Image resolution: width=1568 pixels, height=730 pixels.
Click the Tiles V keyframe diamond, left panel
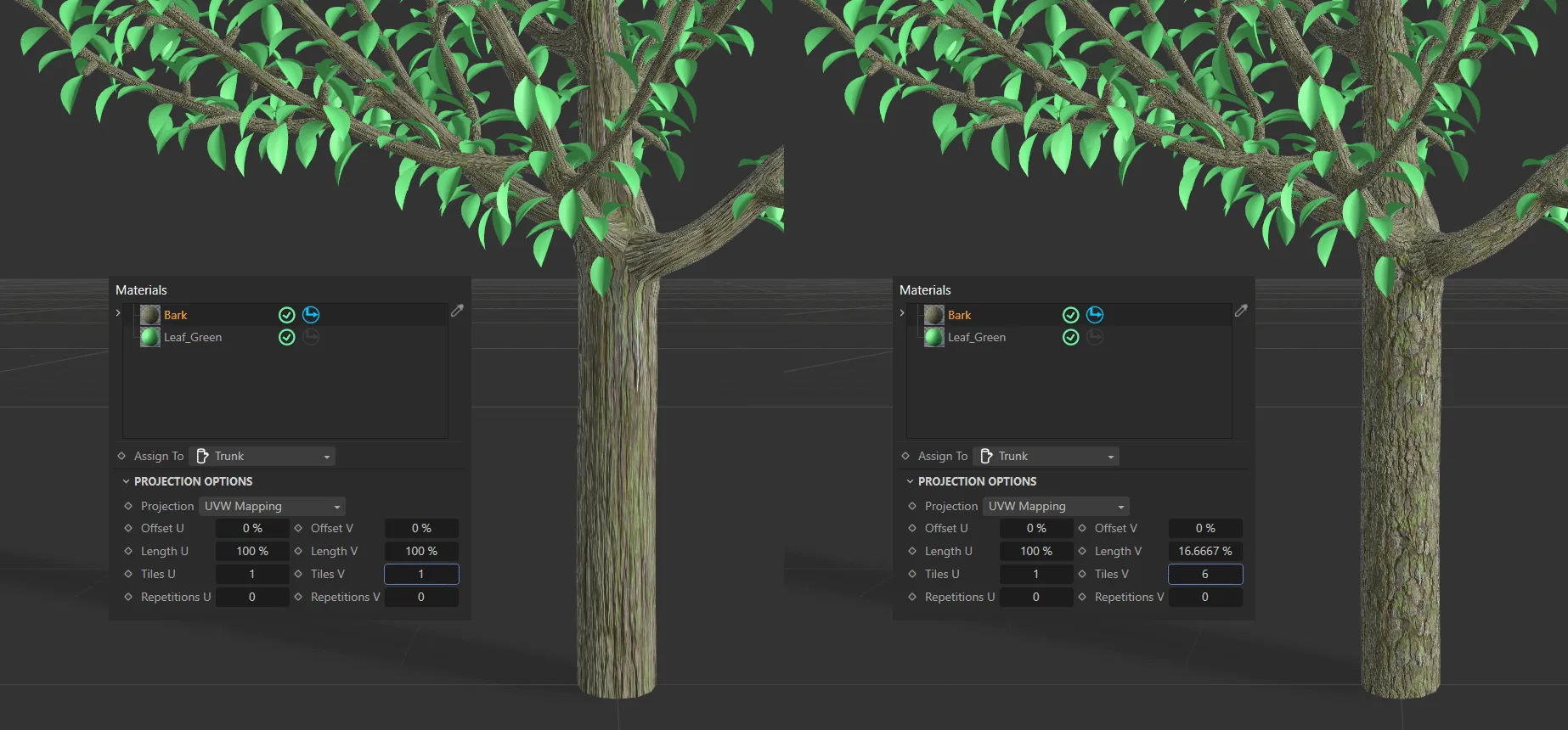pos(298,574)
